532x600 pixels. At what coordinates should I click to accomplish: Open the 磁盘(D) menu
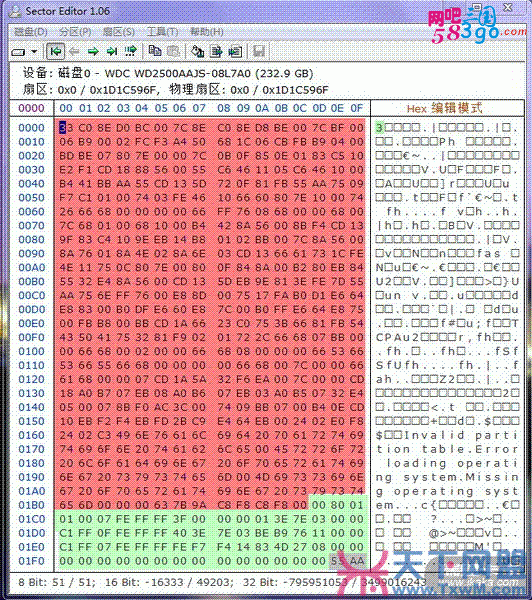click(x=31, y=32)
